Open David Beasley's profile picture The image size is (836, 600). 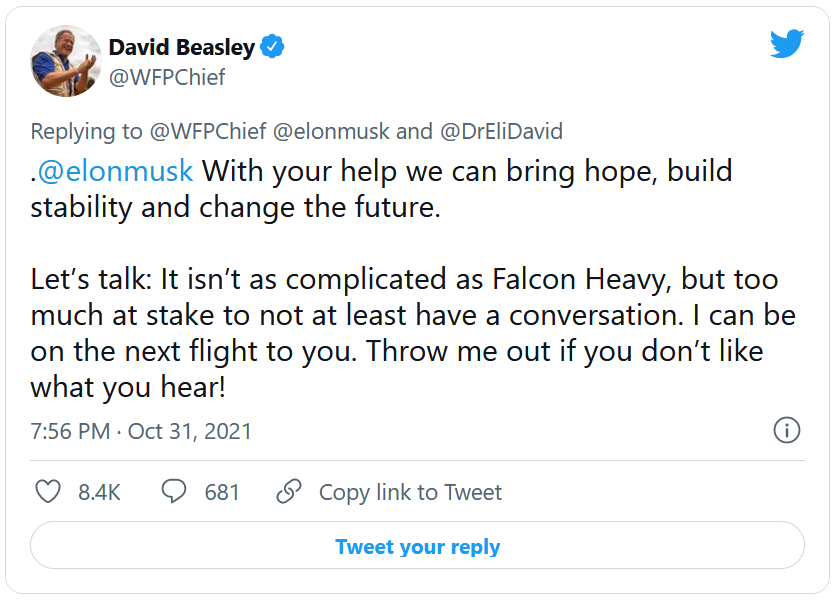[x=66, y=61]
